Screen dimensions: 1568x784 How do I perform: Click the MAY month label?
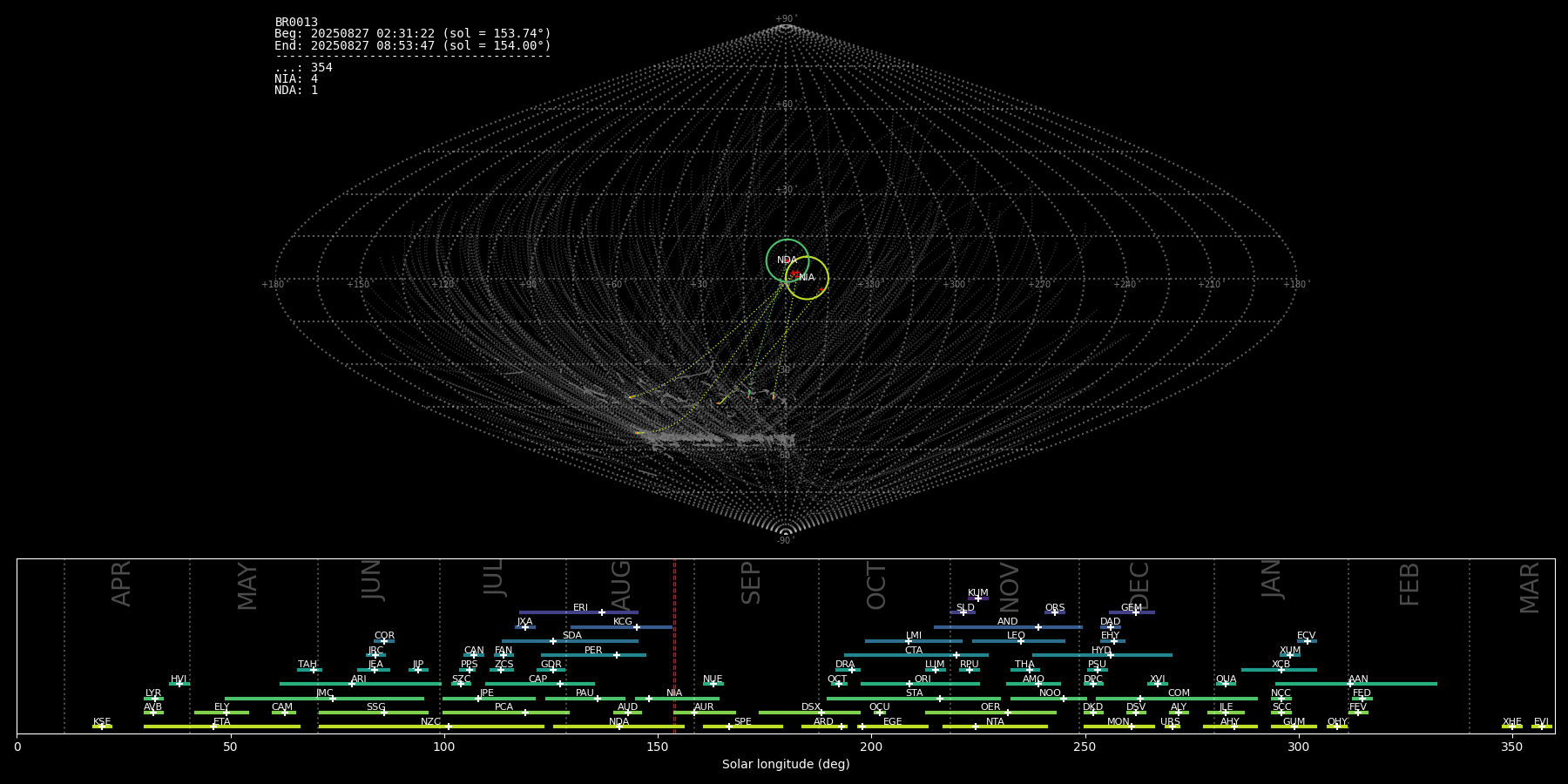[247, 586]
